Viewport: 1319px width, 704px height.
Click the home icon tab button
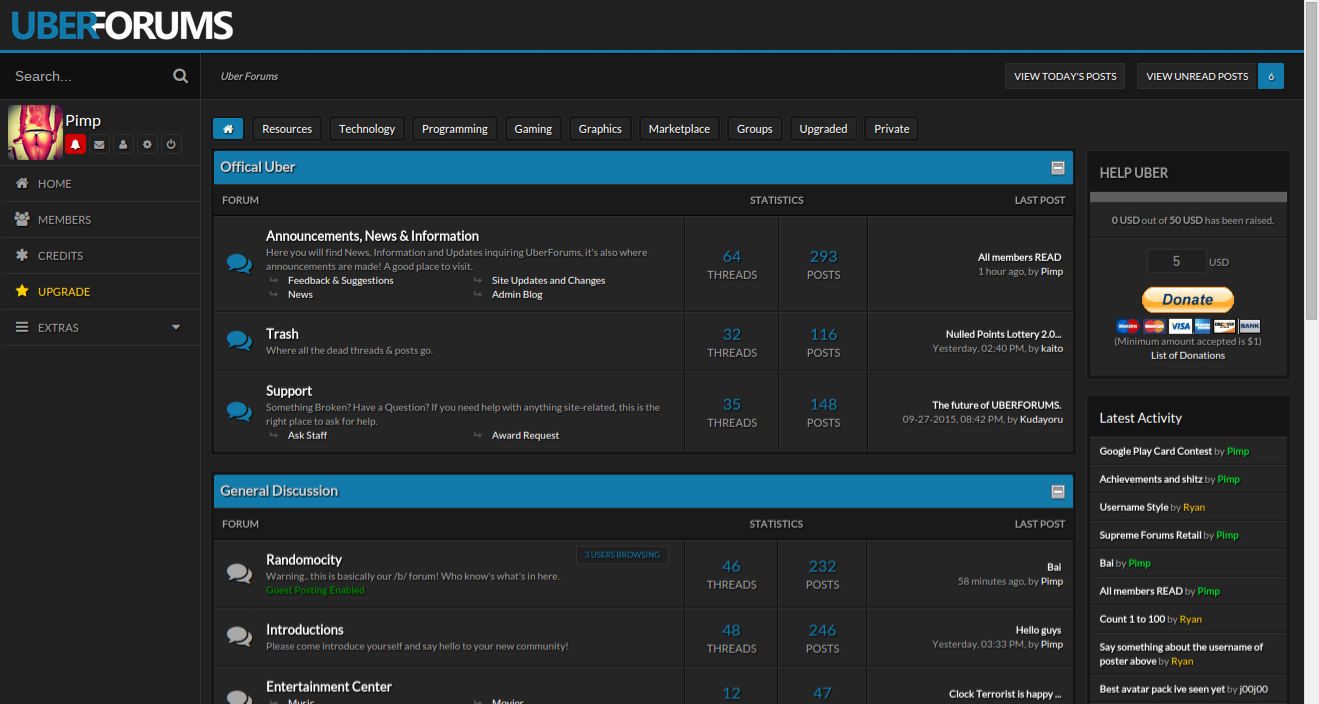point(228,129)
